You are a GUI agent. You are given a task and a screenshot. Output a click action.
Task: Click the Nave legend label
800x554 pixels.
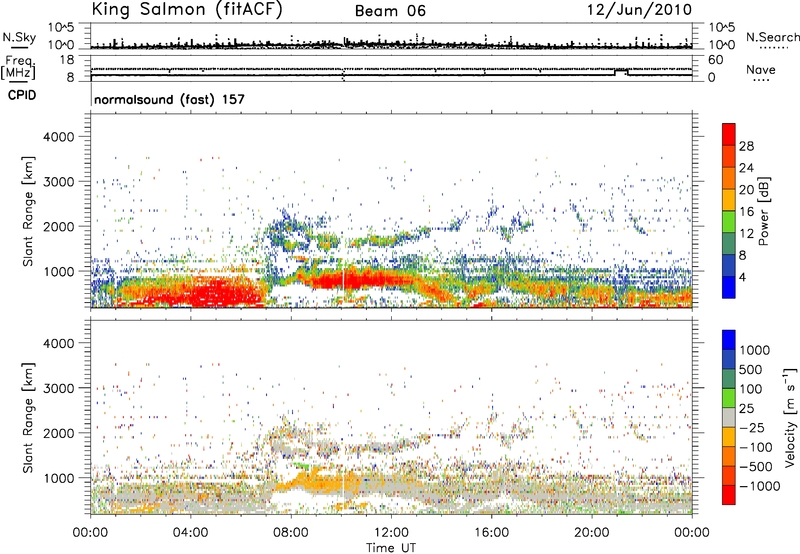click(760, 69)
